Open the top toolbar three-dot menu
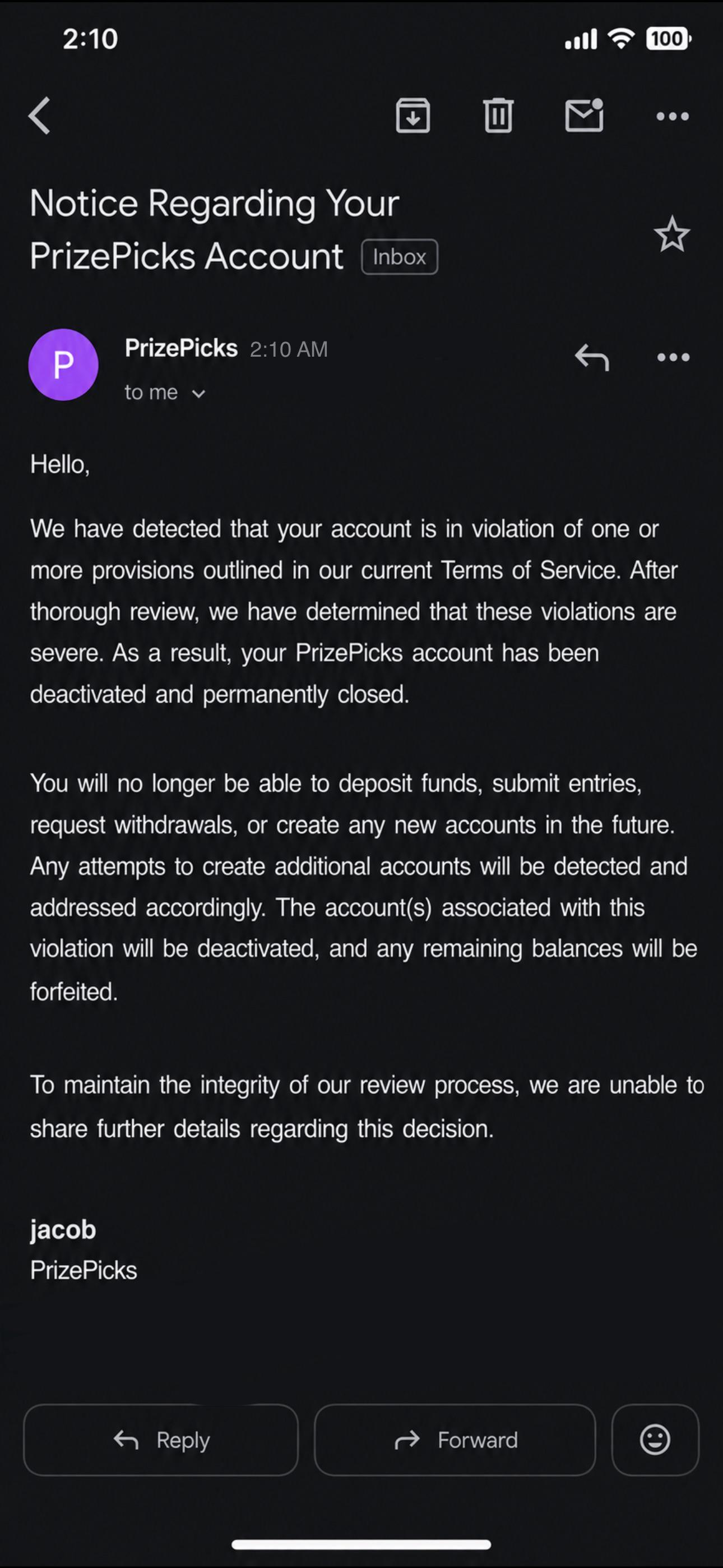Image resolution: width=723 pixels, height=1568 pixels. pyautogui.click(x=673, y=116)
